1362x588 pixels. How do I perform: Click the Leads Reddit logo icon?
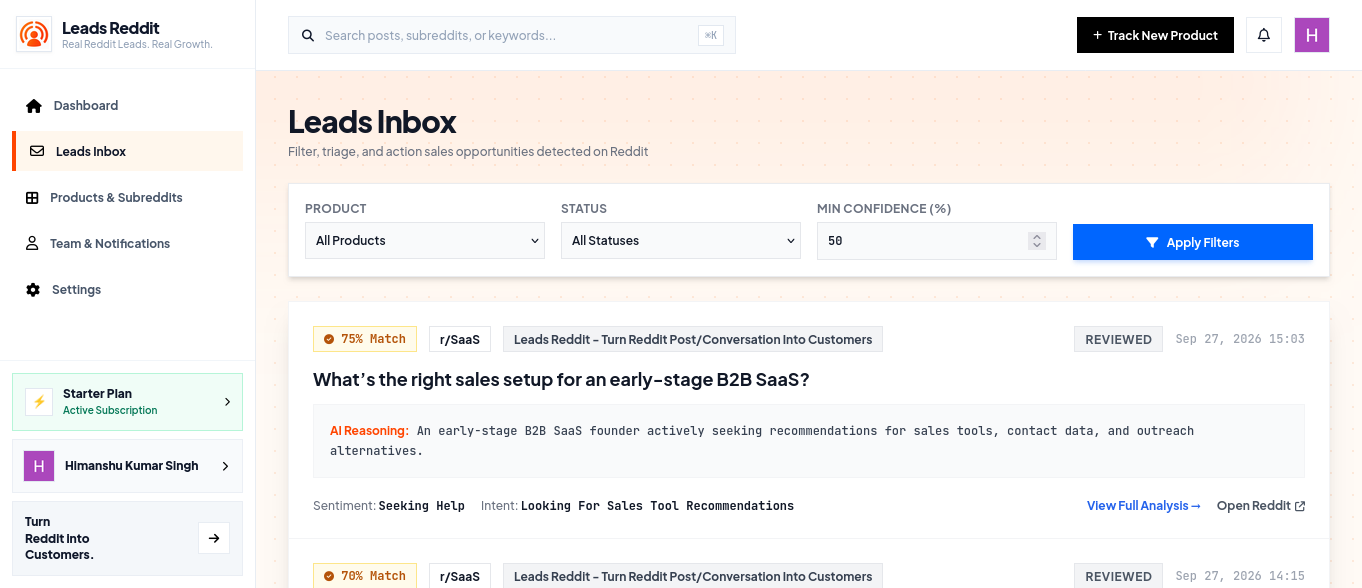34,35
